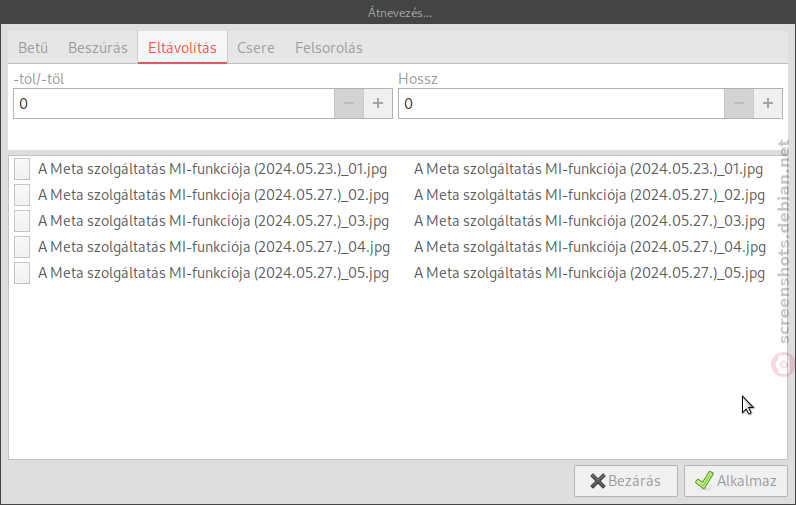The image size is (796, 505).
Task: Switch to the Betű tab
Action: [x=33, y=48]
